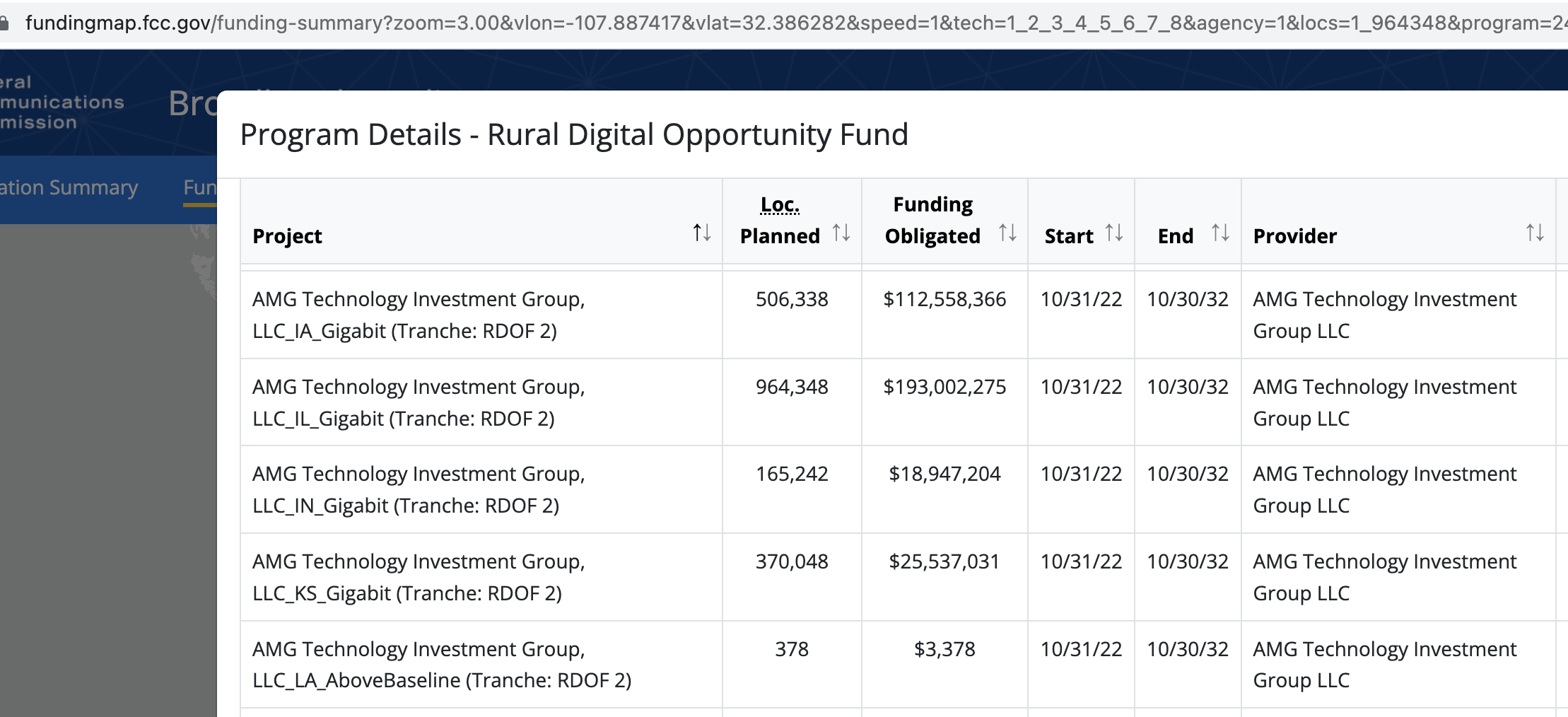This screenshot has width=1568, height=717.
Task: Click the Funding Obligated header label
Action: 932,220
